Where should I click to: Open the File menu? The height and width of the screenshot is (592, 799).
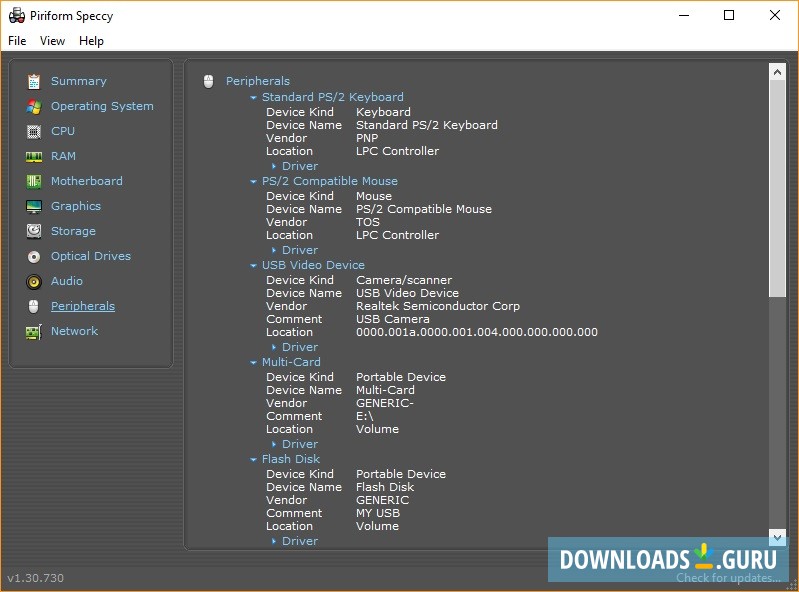pyautogui.click(x=17, y=41)
